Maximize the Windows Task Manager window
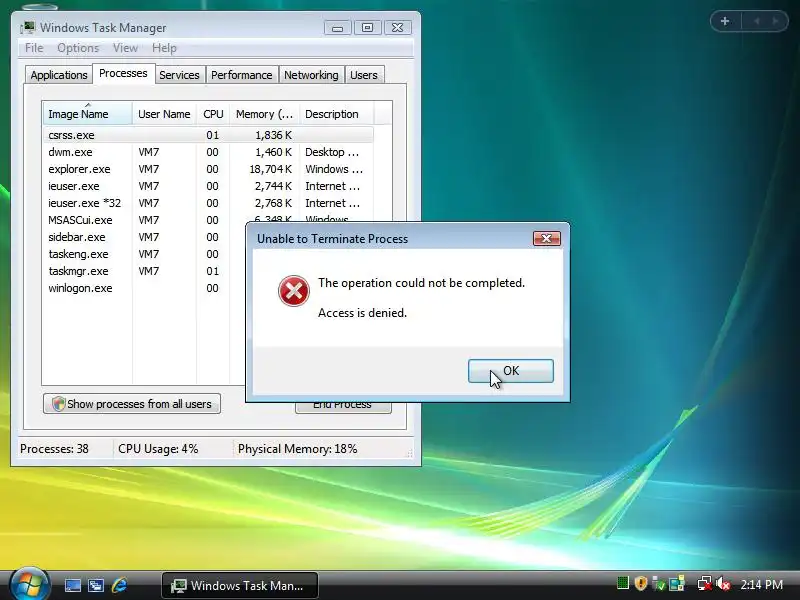The width and height of the screenshot is (800, 600). (x=367, y=28)
